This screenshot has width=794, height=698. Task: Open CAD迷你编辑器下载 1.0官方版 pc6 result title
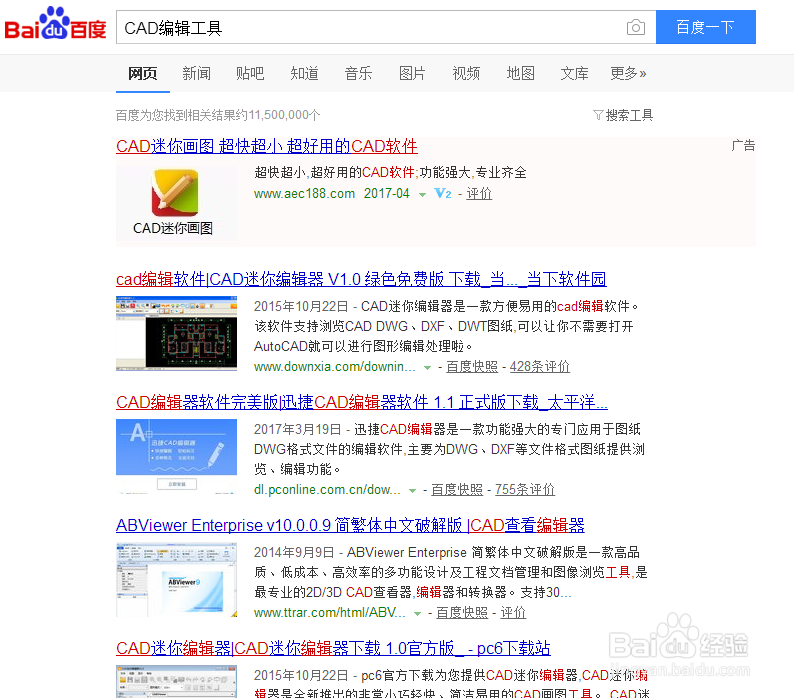[x=333, y=648]
